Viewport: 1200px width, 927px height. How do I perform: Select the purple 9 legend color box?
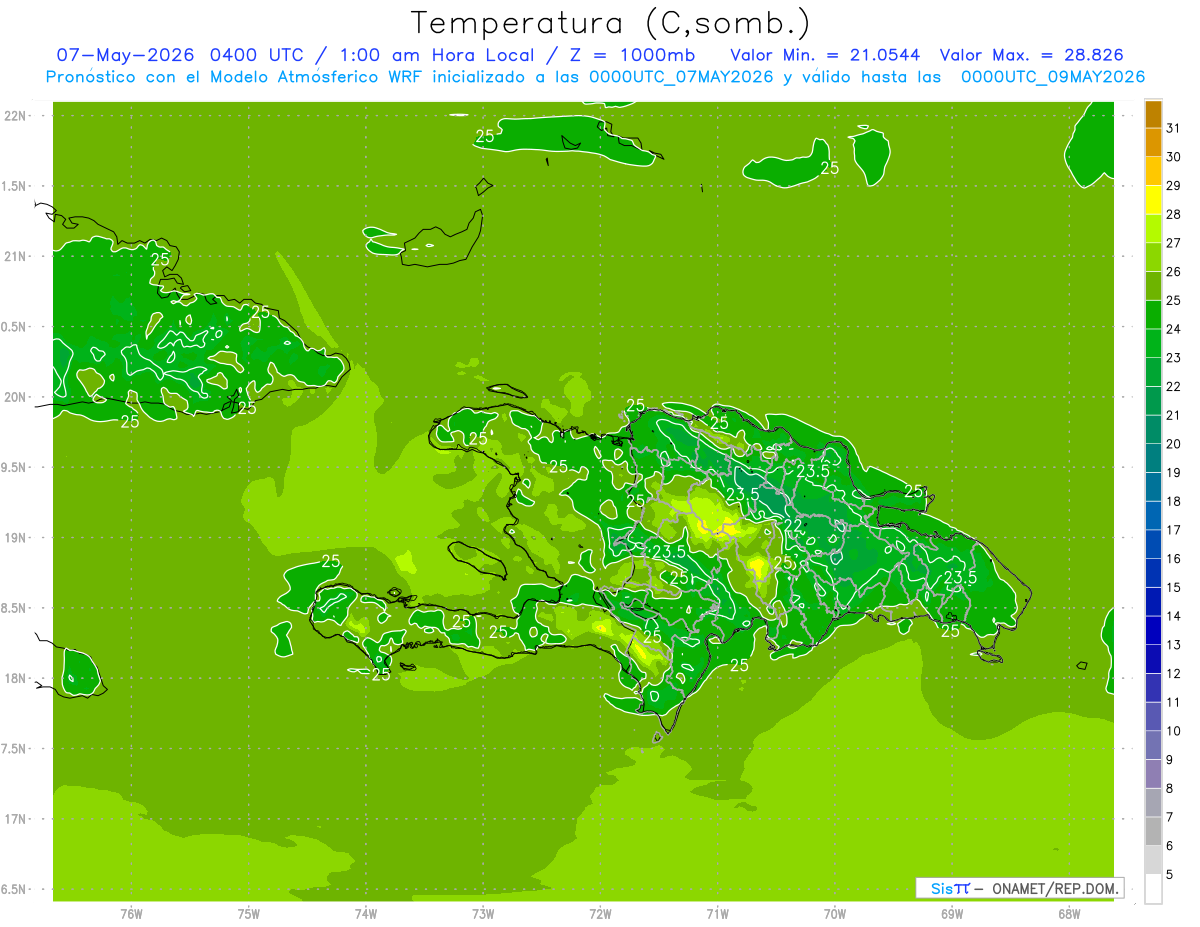click(x=1153, y=774)
